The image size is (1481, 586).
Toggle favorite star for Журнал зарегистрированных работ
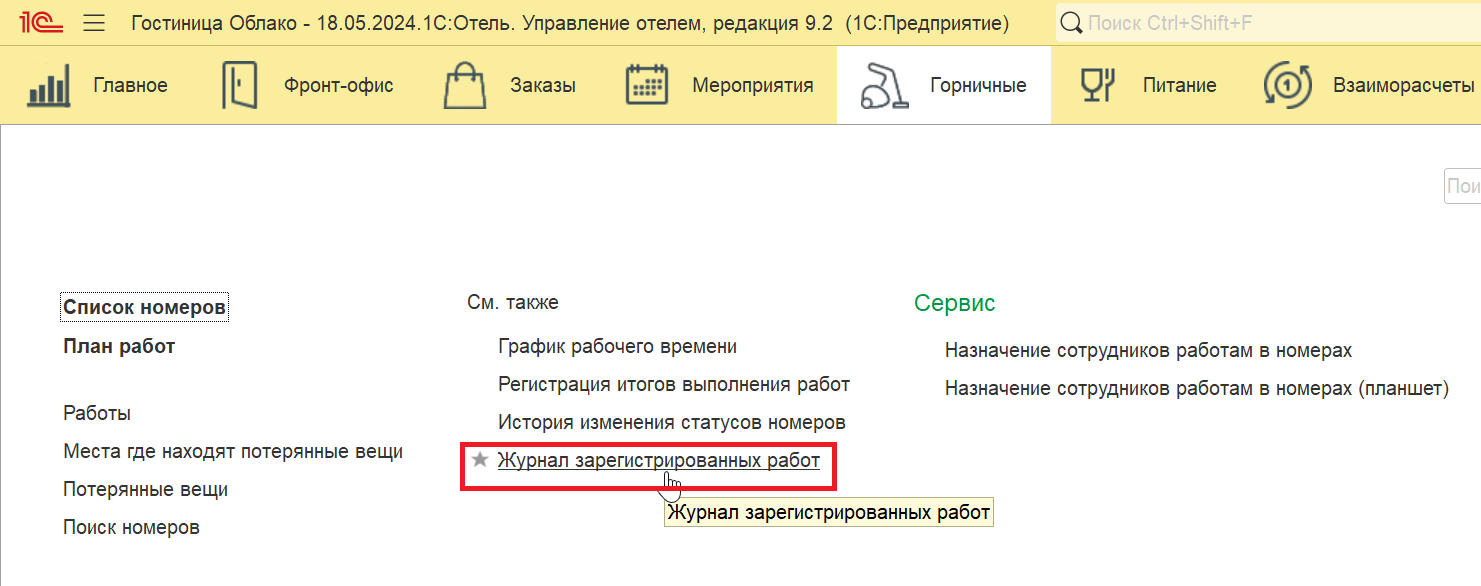coord(480,460)
